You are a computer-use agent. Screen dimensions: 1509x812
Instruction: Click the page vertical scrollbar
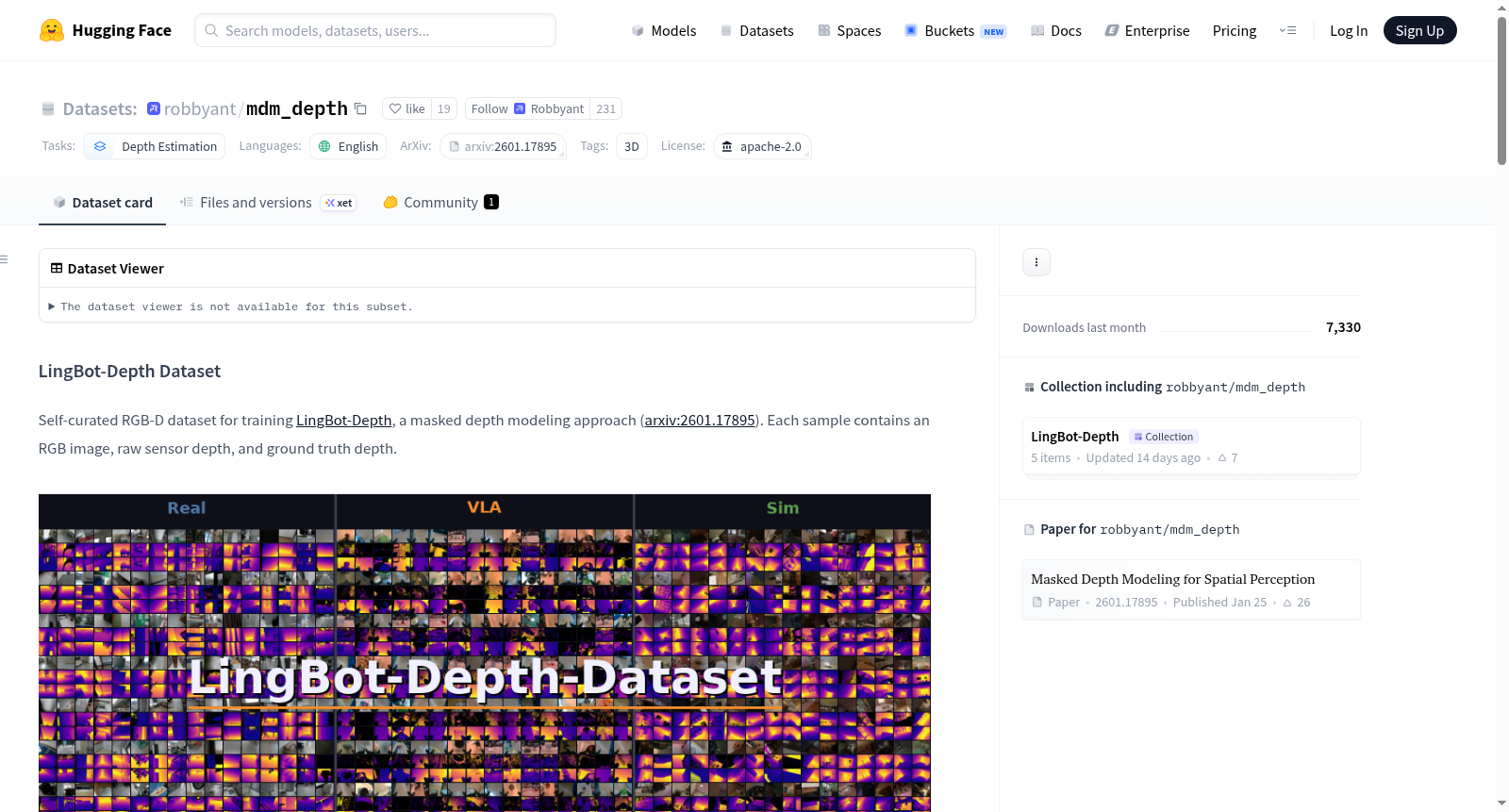coord(1501,91)
